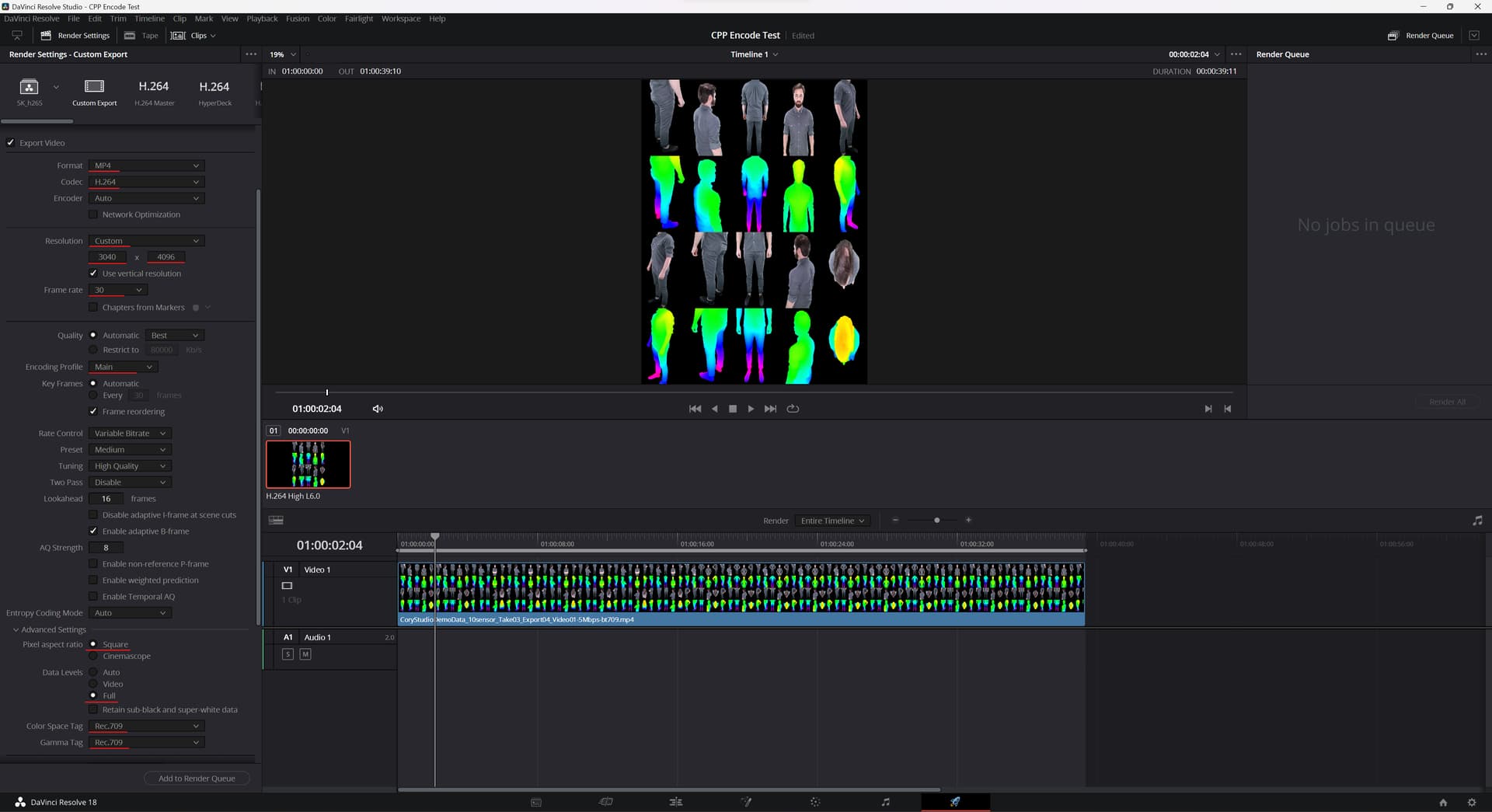The height and width of the screenshot is (812, 1492).
Task: Select the H.264 Master render preset
Action: point(154,91)
